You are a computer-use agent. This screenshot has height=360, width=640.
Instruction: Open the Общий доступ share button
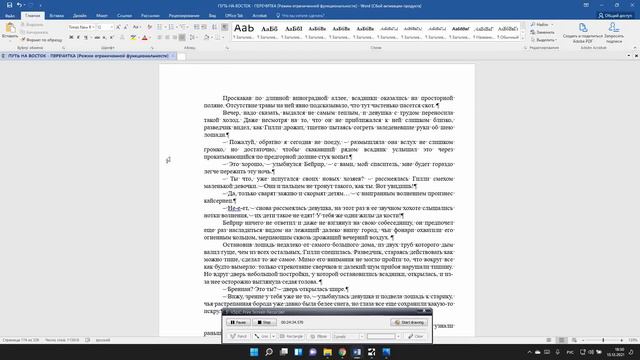click(x=615, y=16)
